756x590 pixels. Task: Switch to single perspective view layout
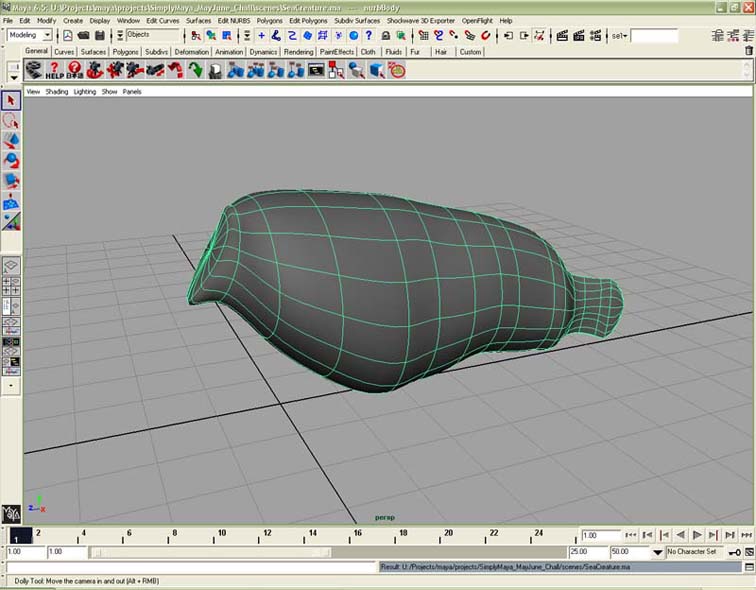tap(11, 265)
